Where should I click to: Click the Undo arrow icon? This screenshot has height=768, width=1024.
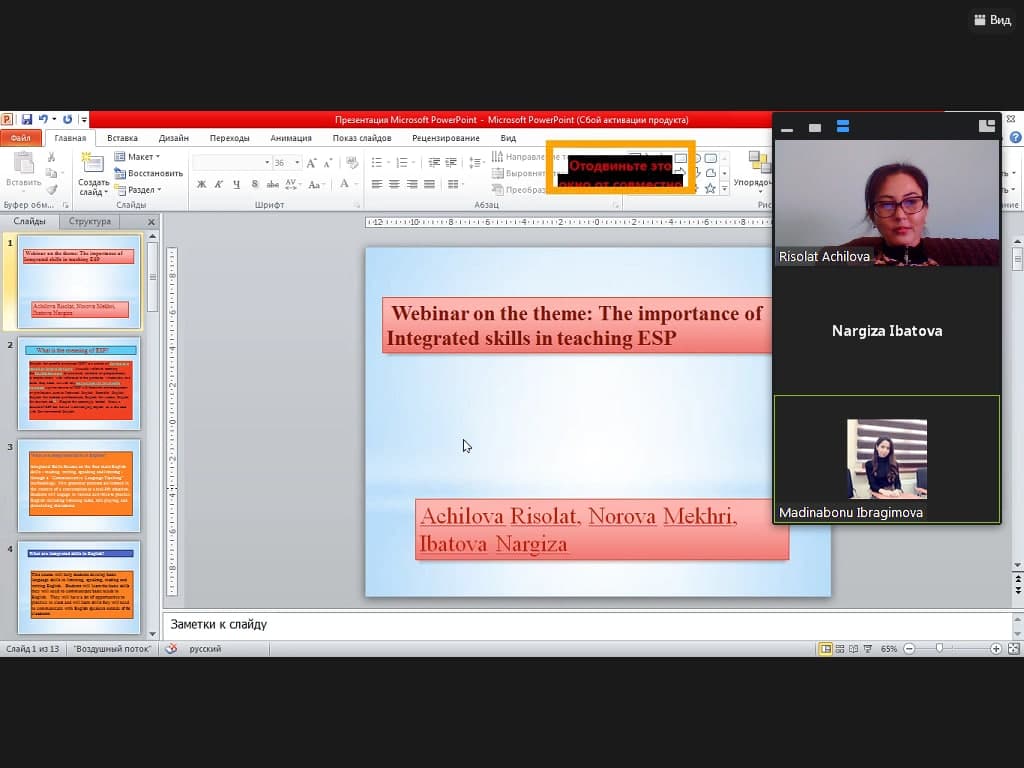click(43, 120)
